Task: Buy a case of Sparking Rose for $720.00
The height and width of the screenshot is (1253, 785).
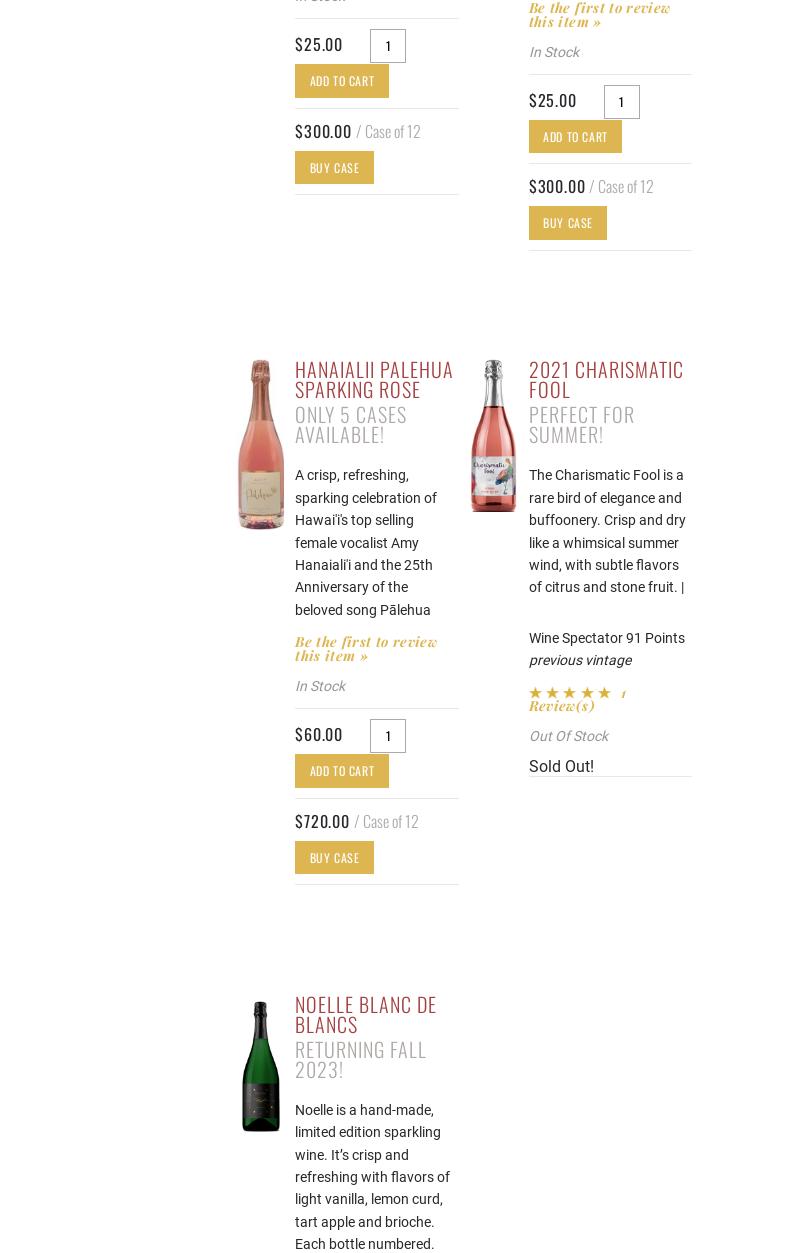Action: pyautogui.click(x=334, y=858)
